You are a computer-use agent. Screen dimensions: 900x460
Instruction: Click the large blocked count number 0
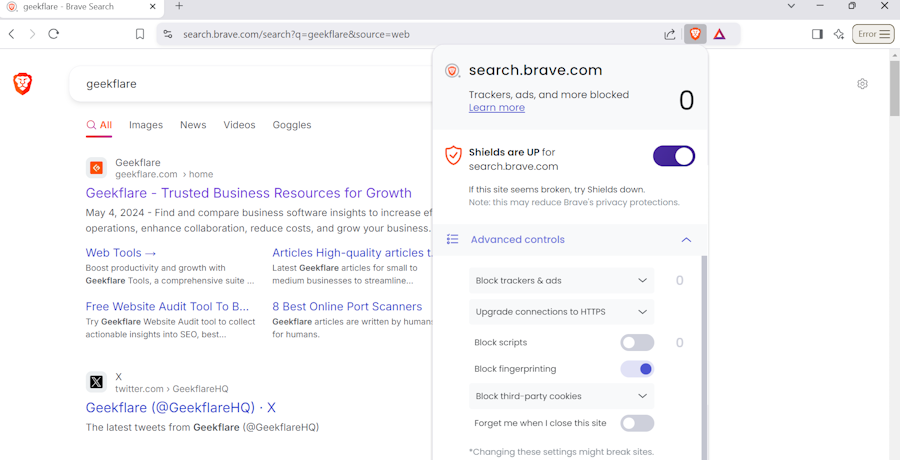686,100
